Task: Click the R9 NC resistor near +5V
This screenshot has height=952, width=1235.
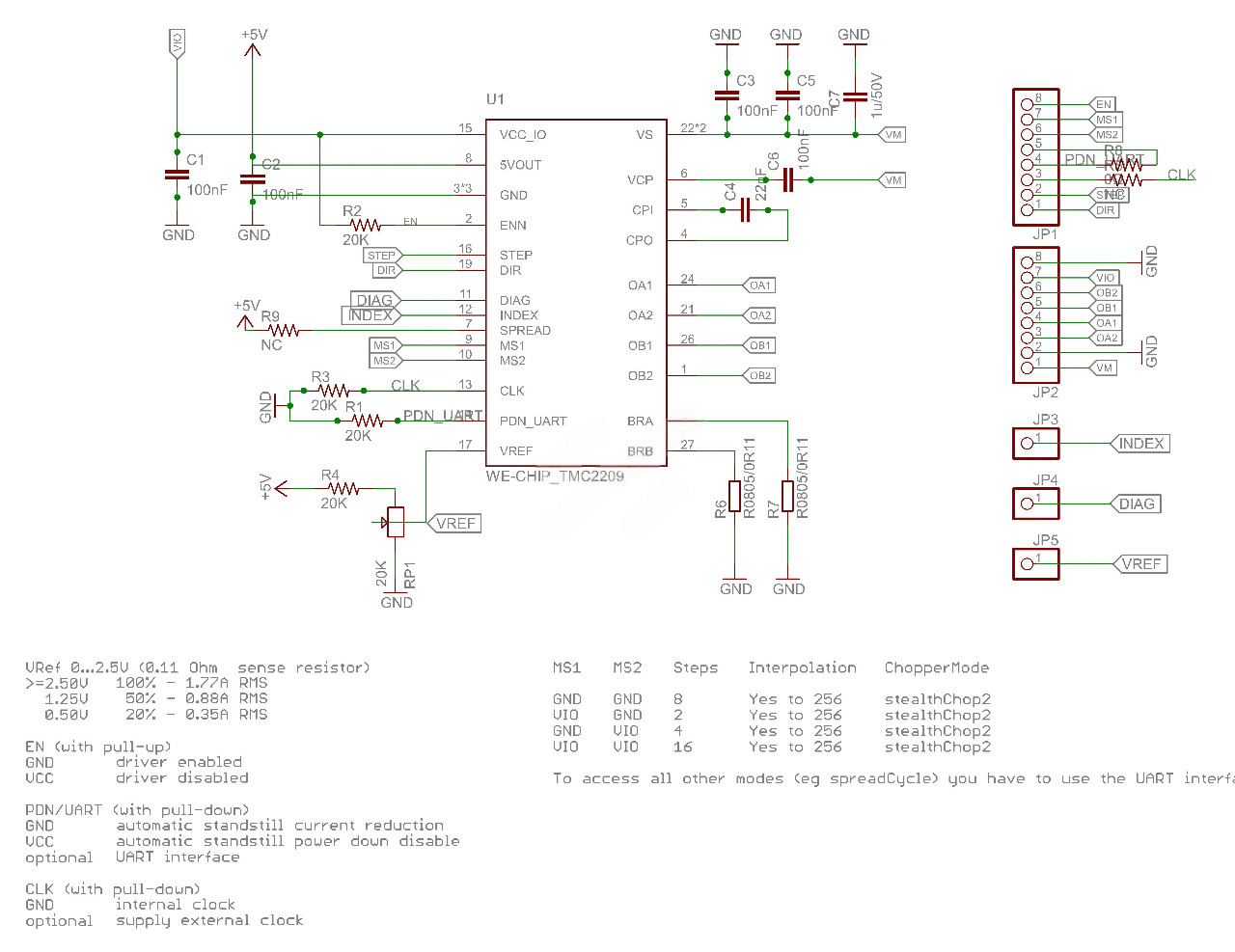Action: (284, 330)
